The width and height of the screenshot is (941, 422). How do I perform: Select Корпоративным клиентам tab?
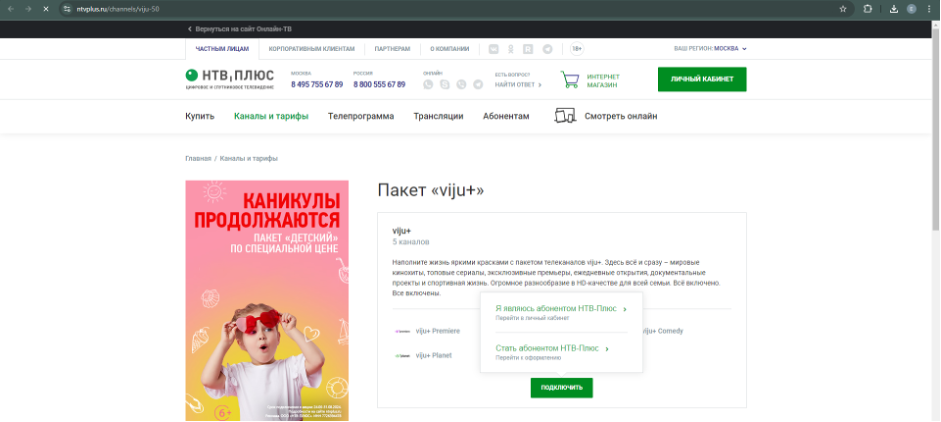tap(311, 49)
